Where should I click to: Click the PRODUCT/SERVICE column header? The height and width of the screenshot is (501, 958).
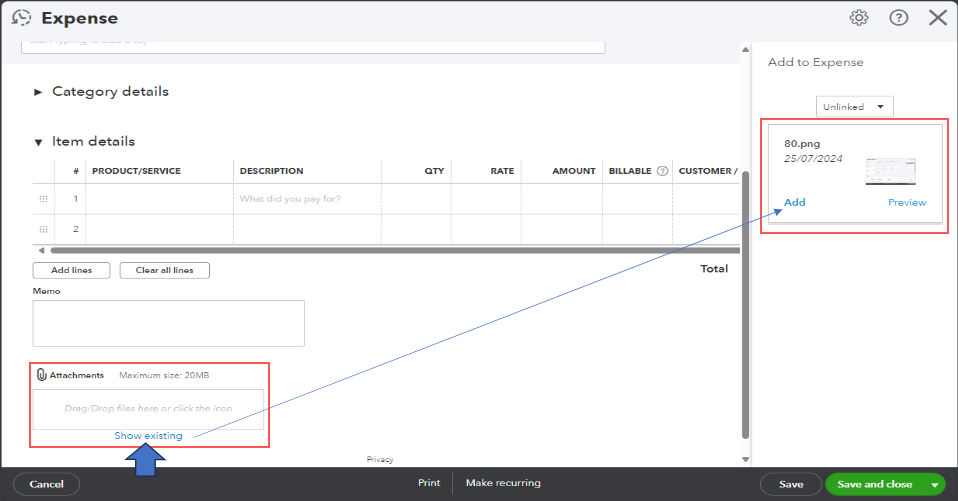click(x=136, y=171)
